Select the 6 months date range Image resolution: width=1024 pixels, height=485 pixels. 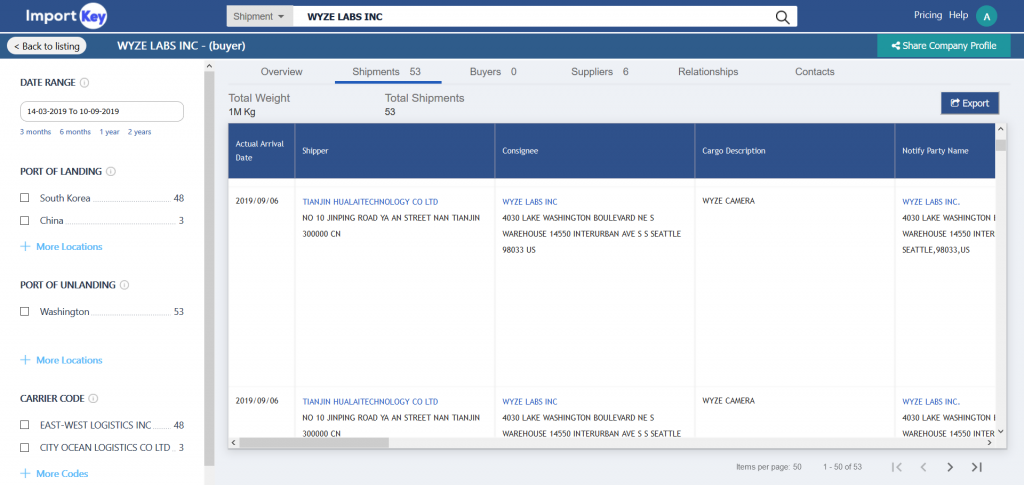pyautogui.click(x=75, y=132)
